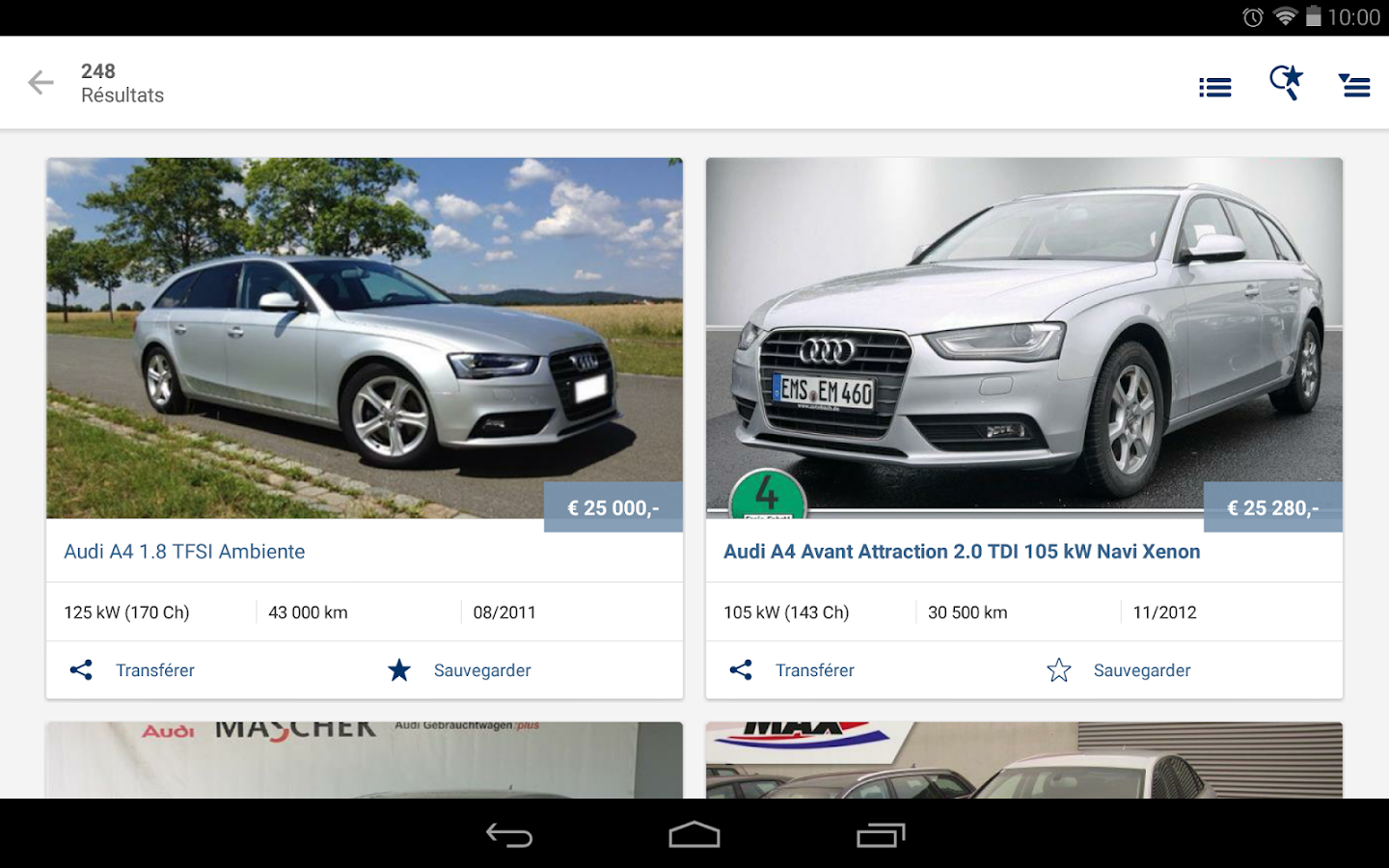This screenshot has height=868, width=1389.
Task: Open the Android recent apps button
Action: tap(881, 835)
